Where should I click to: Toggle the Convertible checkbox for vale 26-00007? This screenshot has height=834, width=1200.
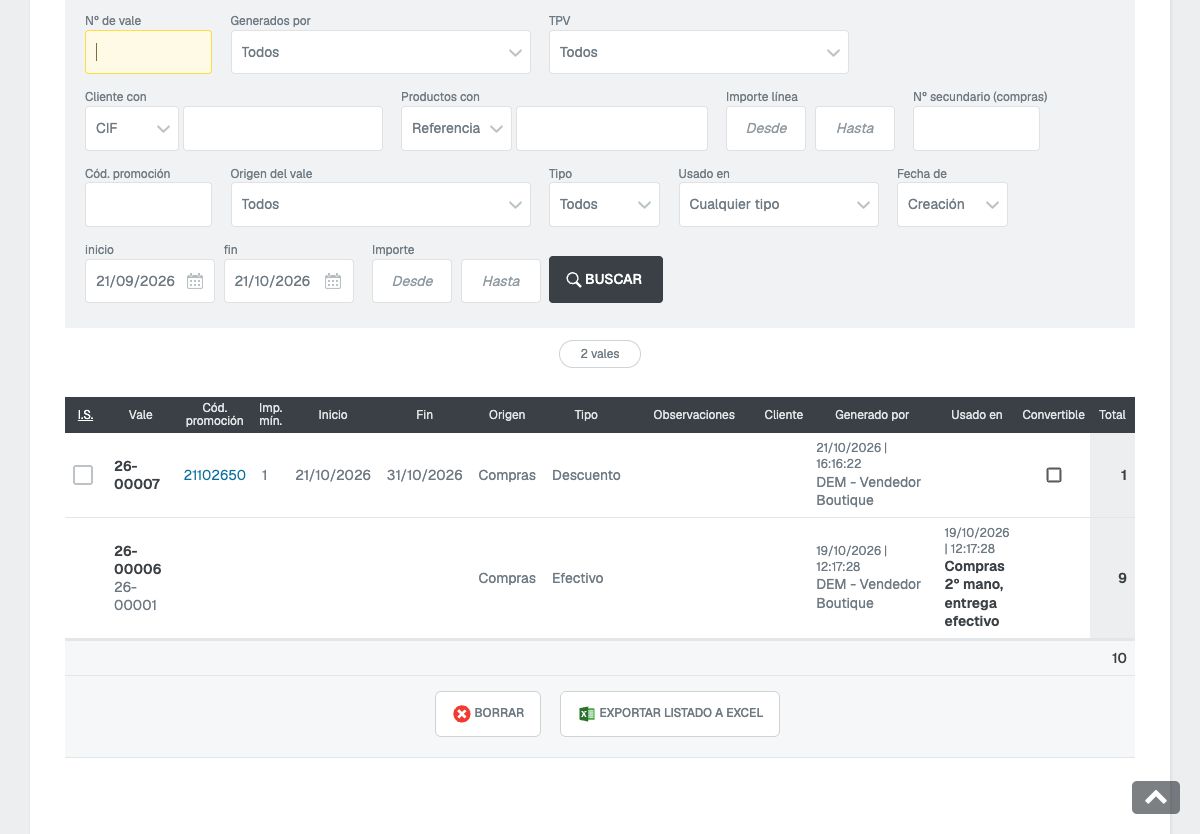[x=1054, y=475]
